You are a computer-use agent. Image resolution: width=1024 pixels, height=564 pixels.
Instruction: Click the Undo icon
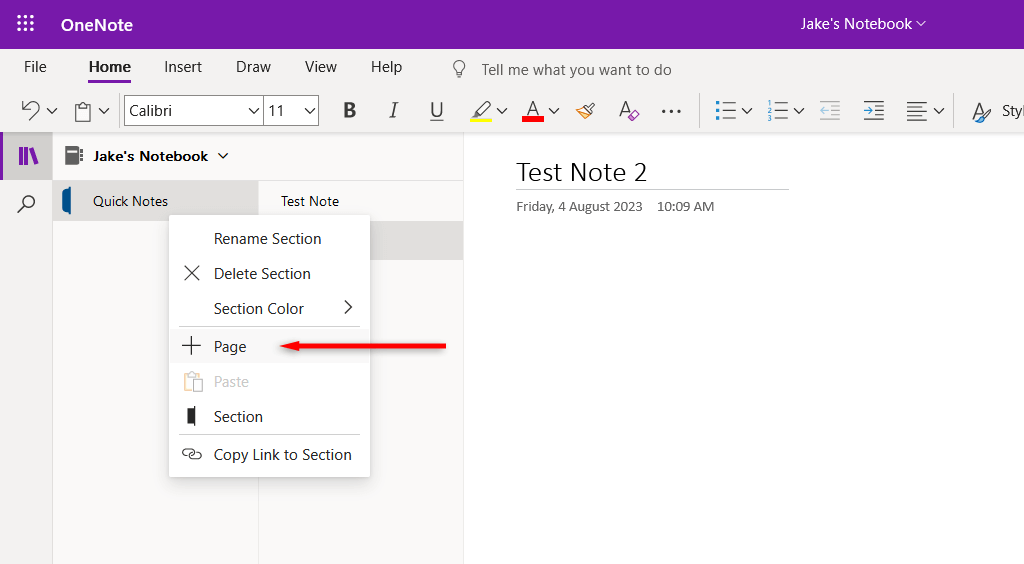click(31, 111)
